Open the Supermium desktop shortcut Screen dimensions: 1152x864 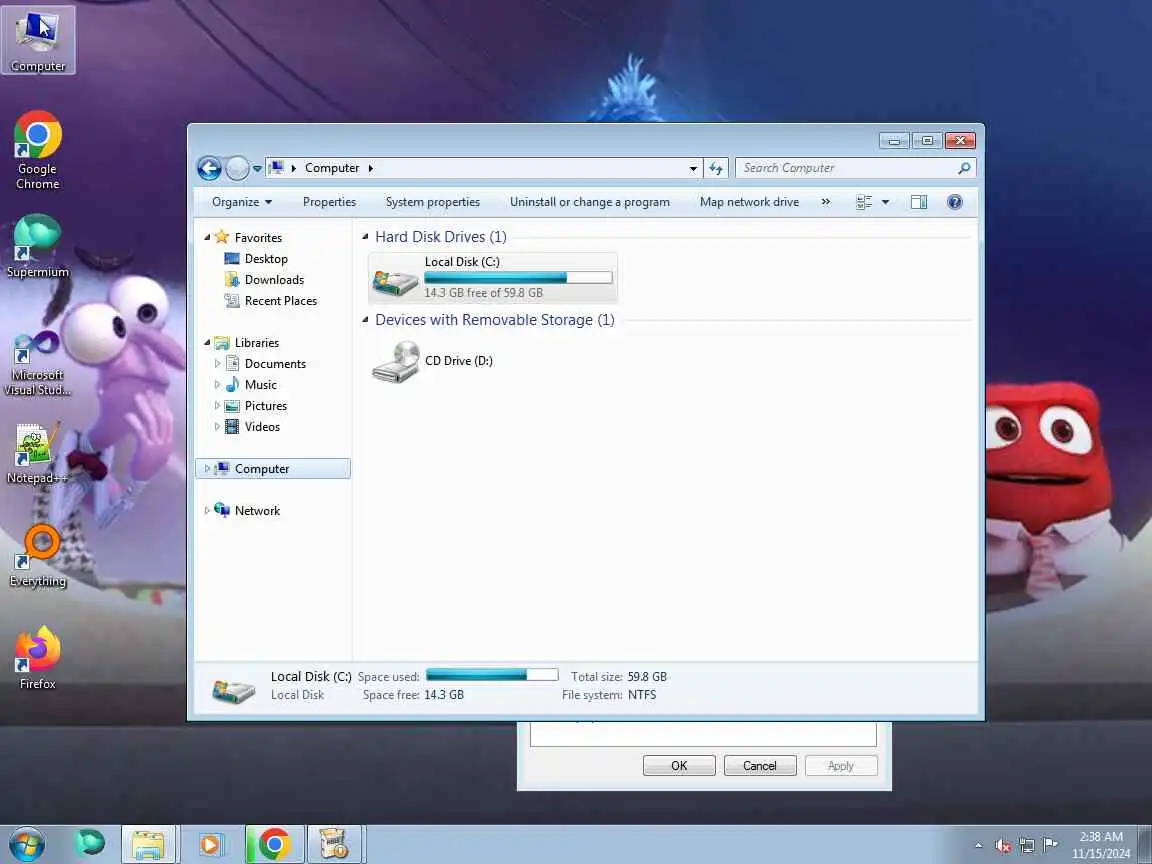[x=37, y=246]
